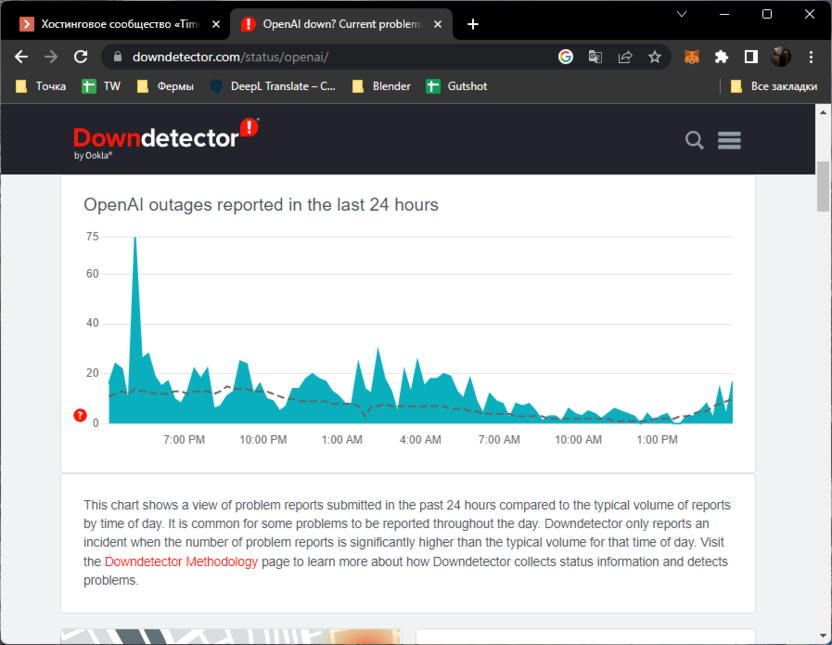Click the 7:00 PM axis label
This screenshot has height=645, width=832.
click(184, 440)
